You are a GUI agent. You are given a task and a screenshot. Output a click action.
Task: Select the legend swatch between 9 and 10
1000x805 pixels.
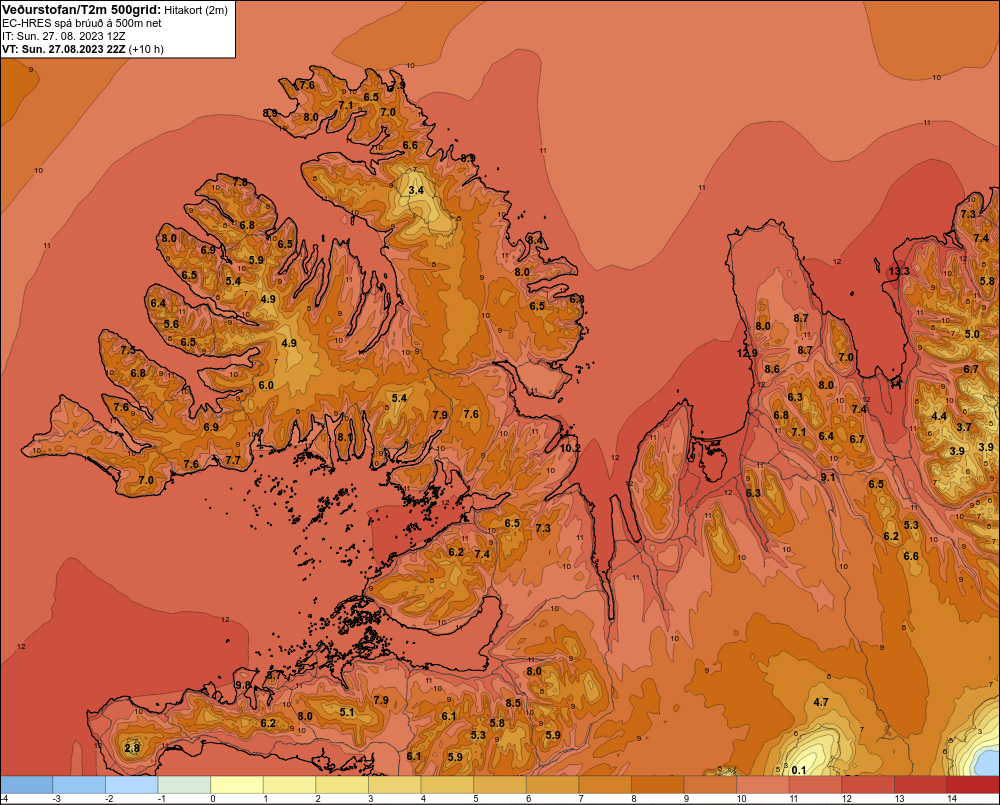(x=710, y=785)
